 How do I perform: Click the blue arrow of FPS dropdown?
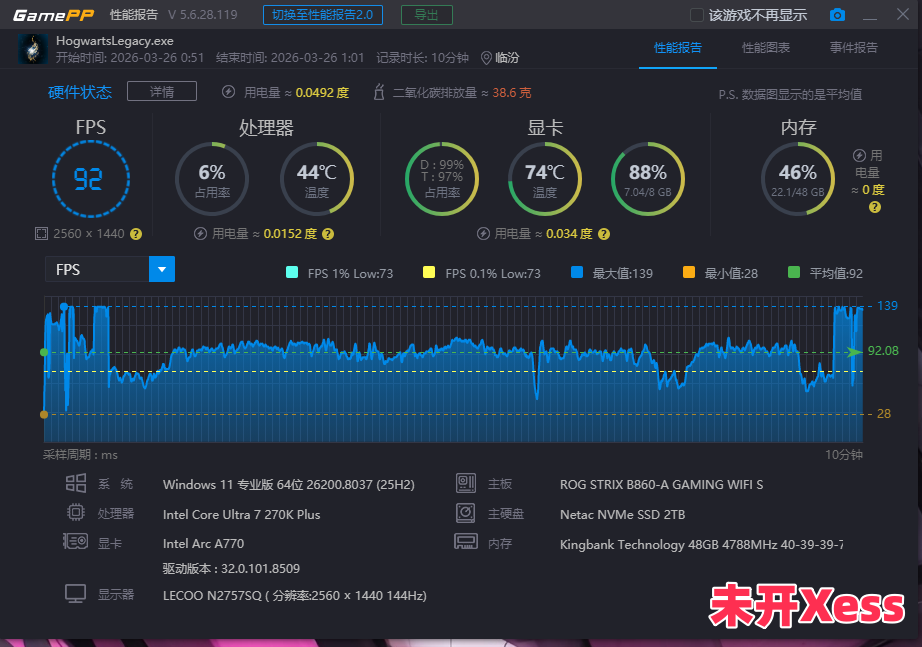pos(162,269)
